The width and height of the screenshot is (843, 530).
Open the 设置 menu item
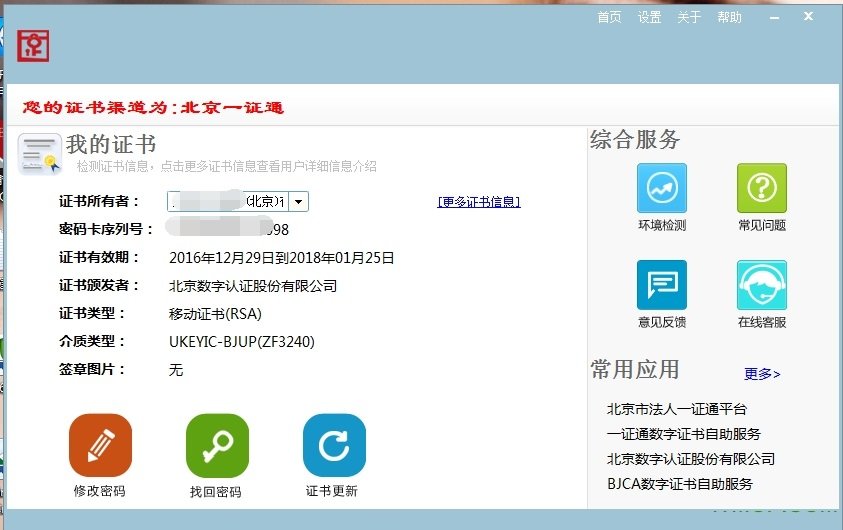[649, 17]
